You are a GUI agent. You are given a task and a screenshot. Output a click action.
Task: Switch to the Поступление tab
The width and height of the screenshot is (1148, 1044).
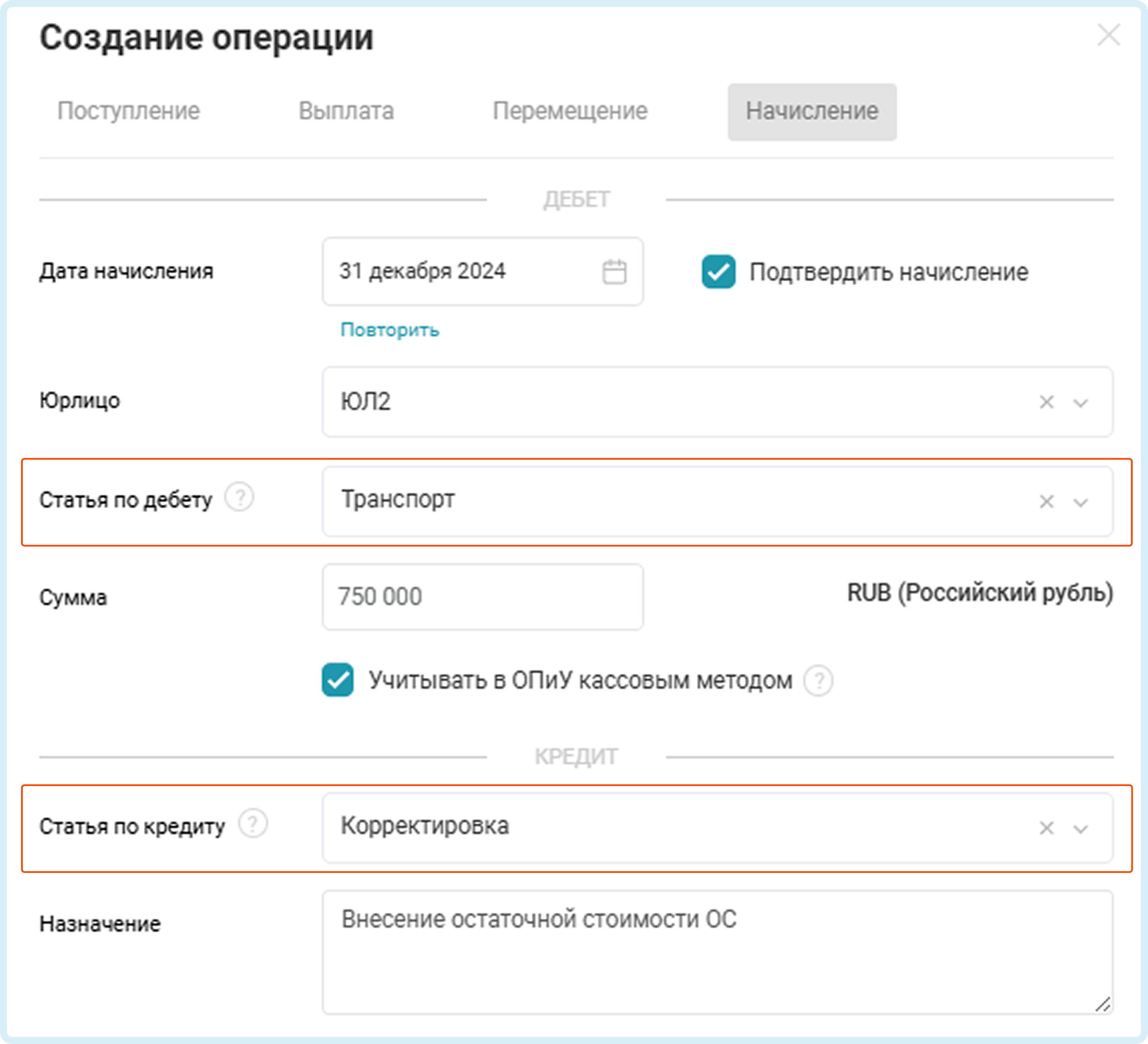coord(128,111)
